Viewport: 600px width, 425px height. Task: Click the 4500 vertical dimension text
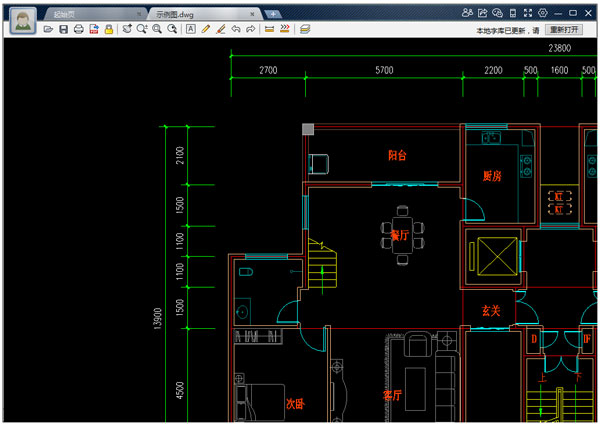coord(179,390)
